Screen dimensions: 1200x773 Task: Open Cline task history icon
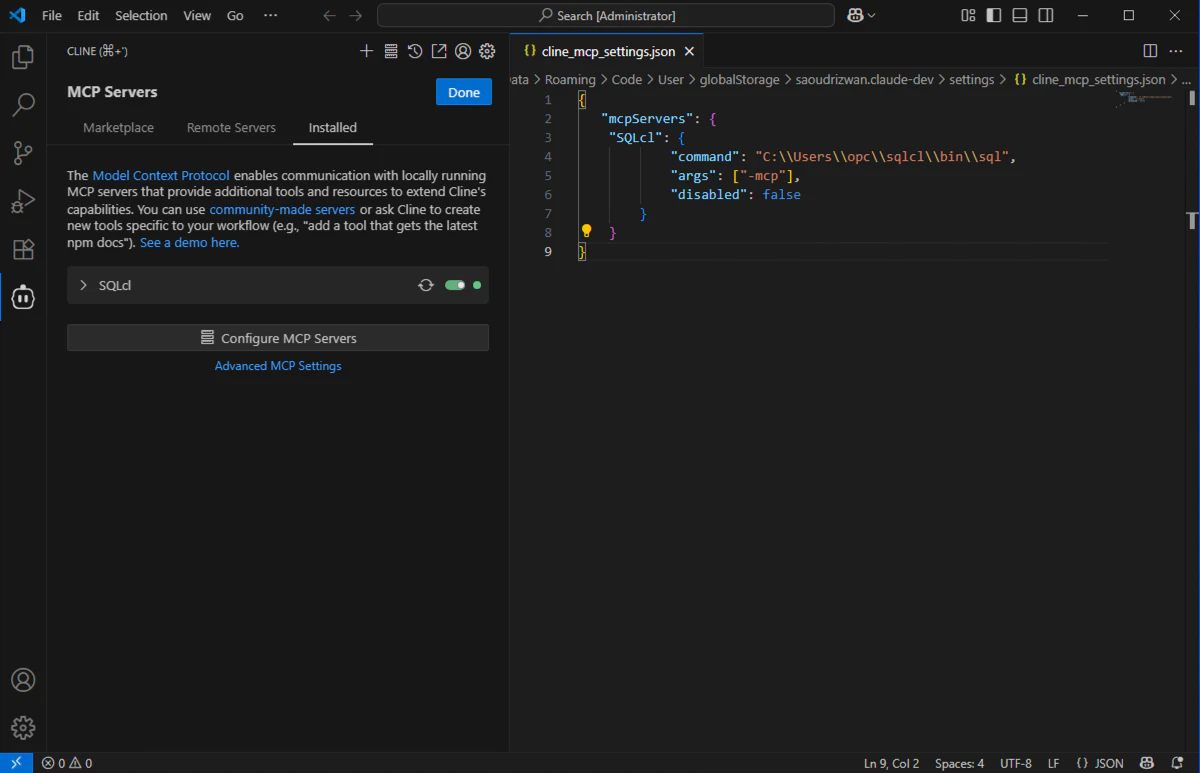point(415,51)
